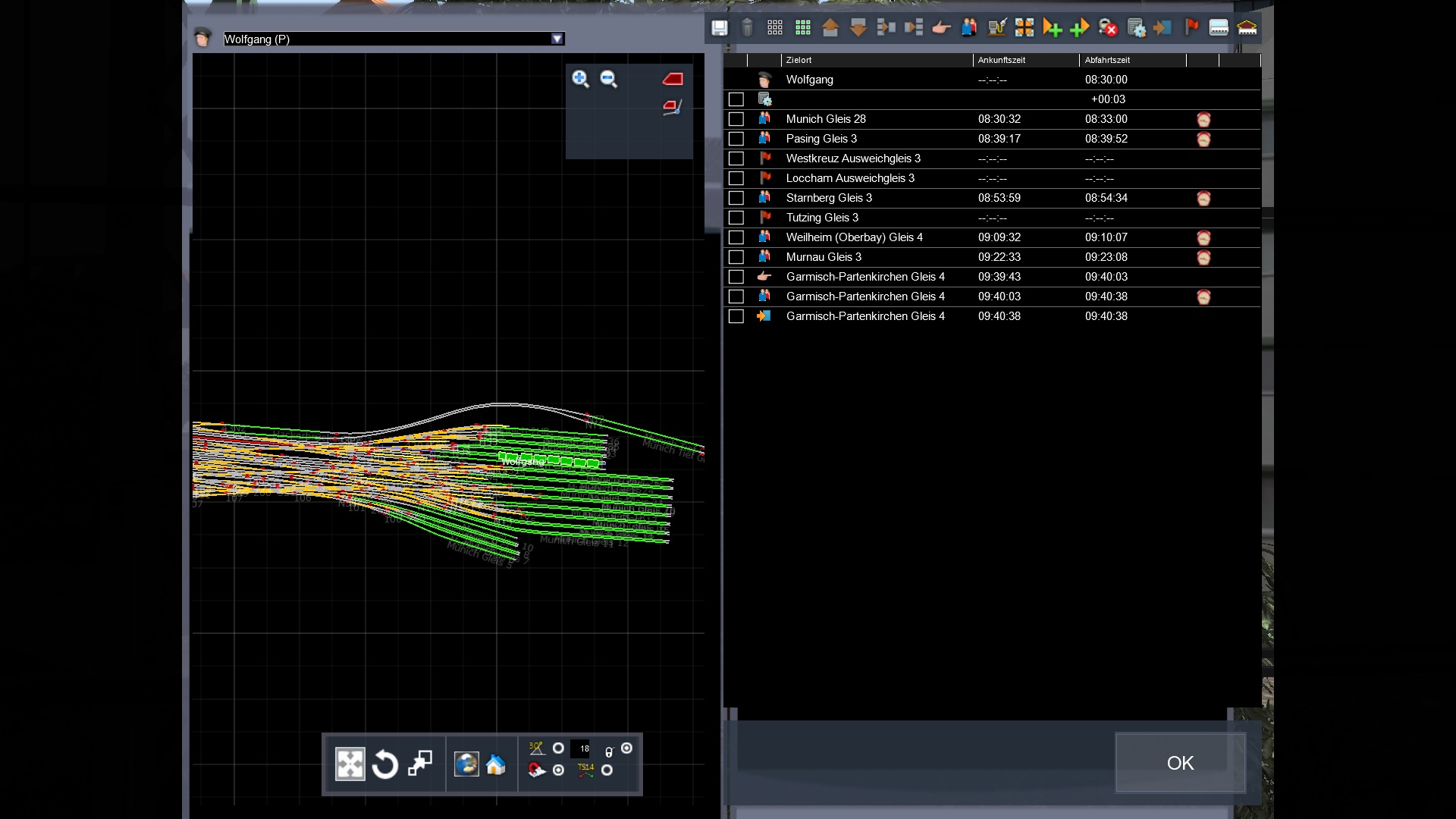Click the save timetable floppy icon

720,28
